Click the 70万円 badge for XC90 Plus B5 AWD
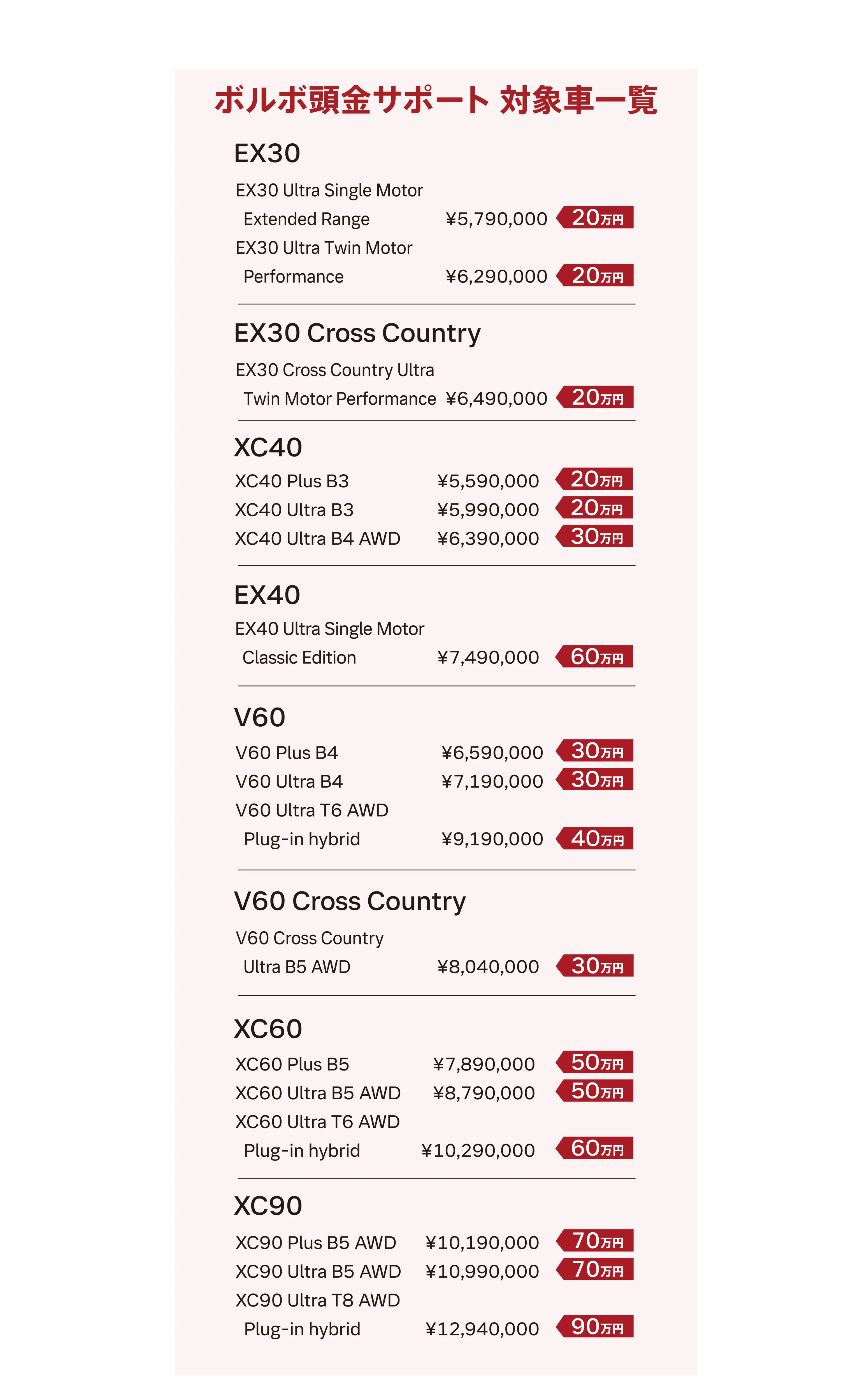 coord(595,1241)
